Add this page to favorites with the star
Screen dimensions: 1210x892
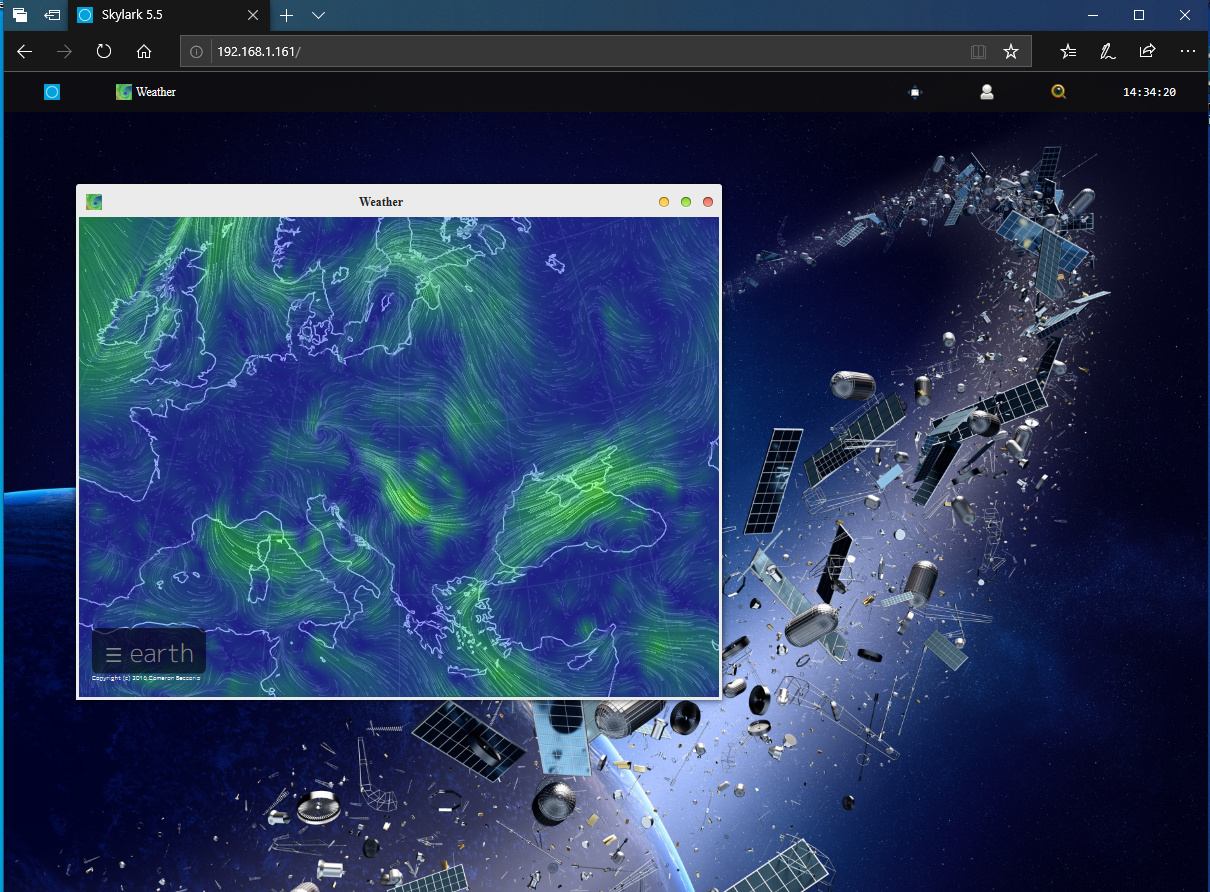coord(1011,51)
